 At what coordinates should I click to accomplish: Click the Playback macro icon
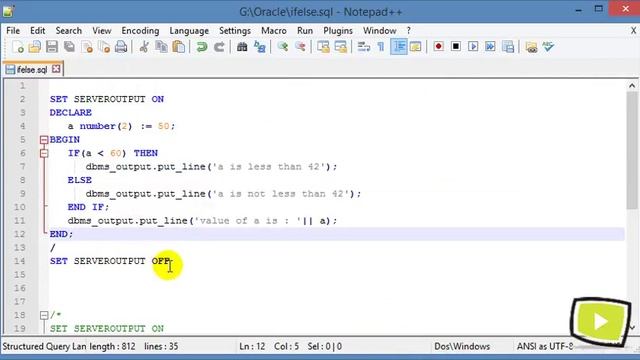(x=473, y=47)
